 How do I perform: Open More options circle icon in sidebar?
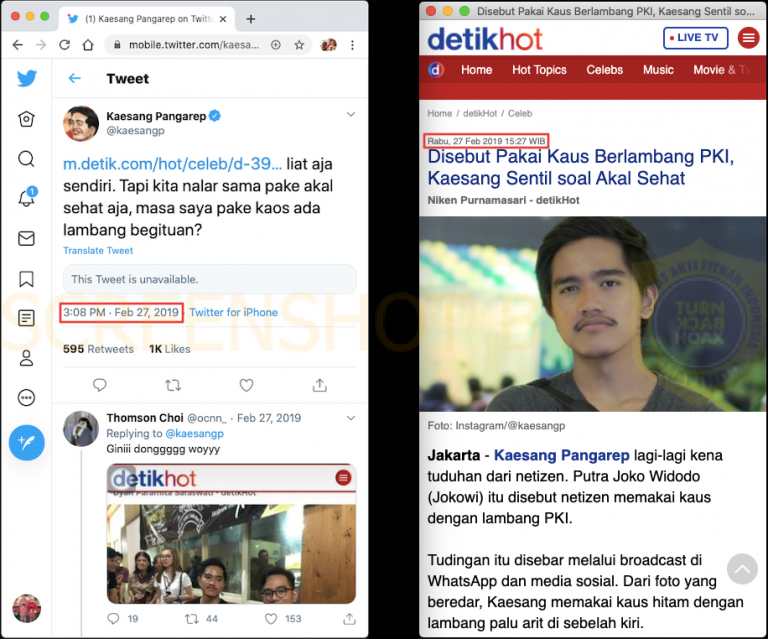click(x=26, y=398)
